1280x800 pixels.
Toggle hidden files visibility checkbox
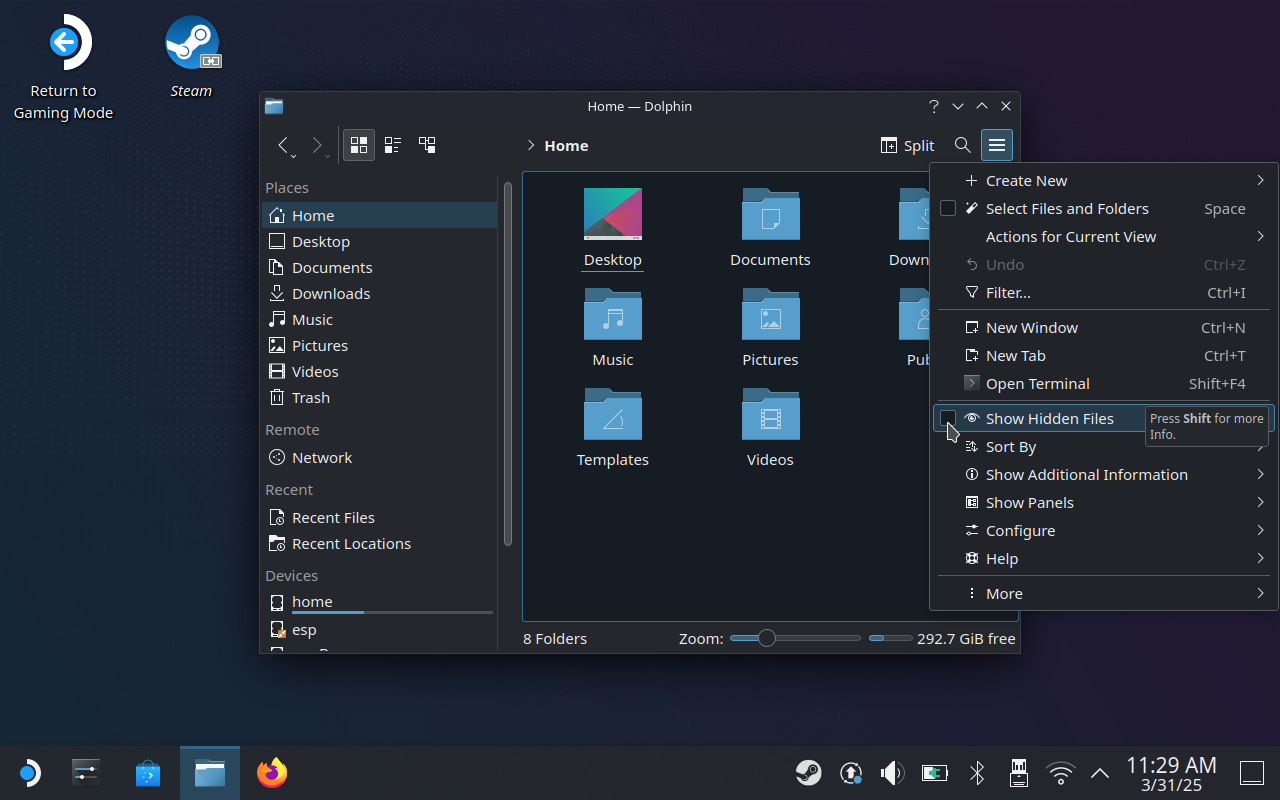947,418
